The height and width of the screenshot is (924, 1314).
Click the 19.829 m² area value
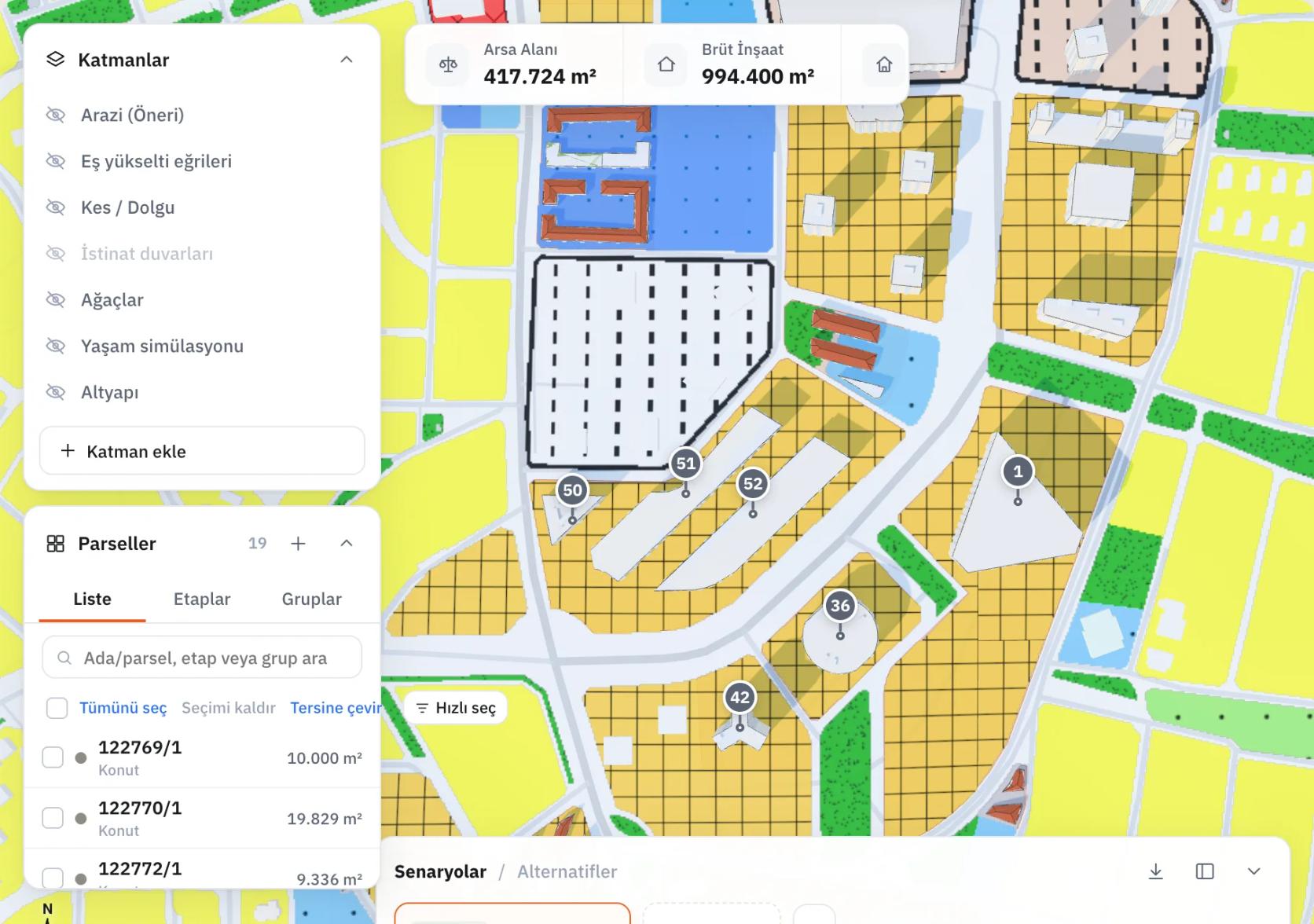tap(325, 819)
